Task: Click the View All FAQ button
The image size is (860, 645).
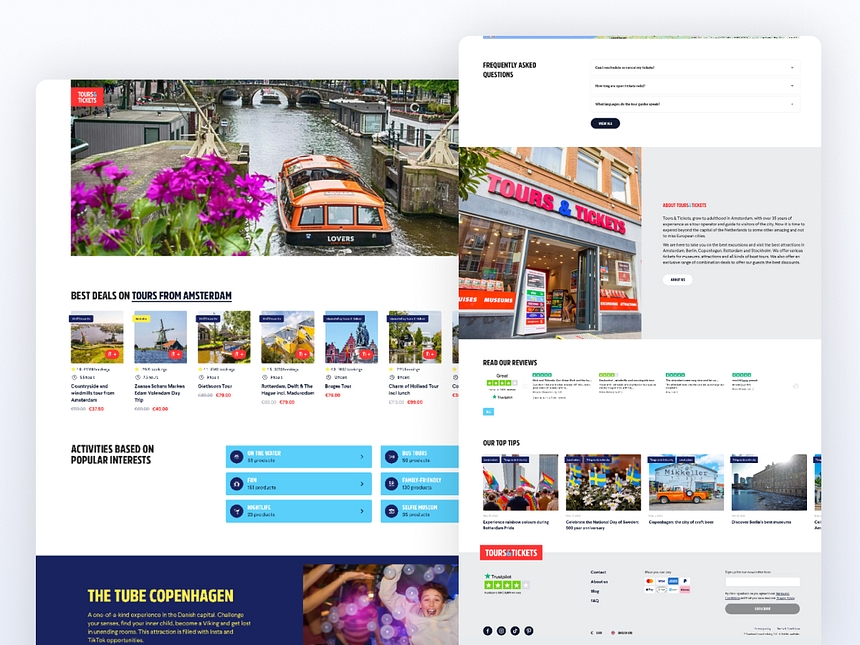Action: point(604,123)
